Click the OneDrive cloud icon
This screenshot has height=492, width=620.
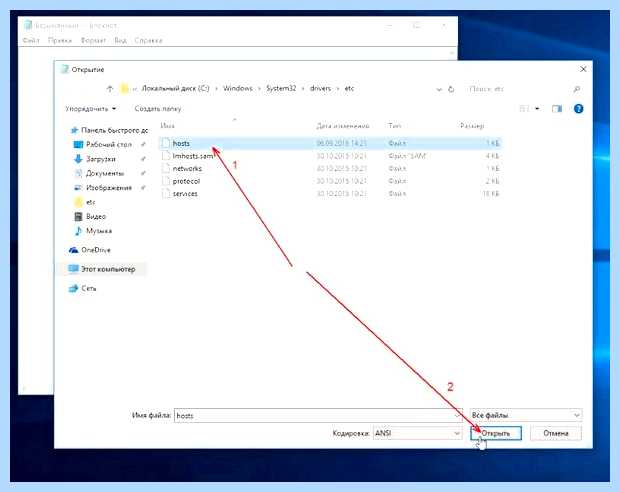(74, 250)
